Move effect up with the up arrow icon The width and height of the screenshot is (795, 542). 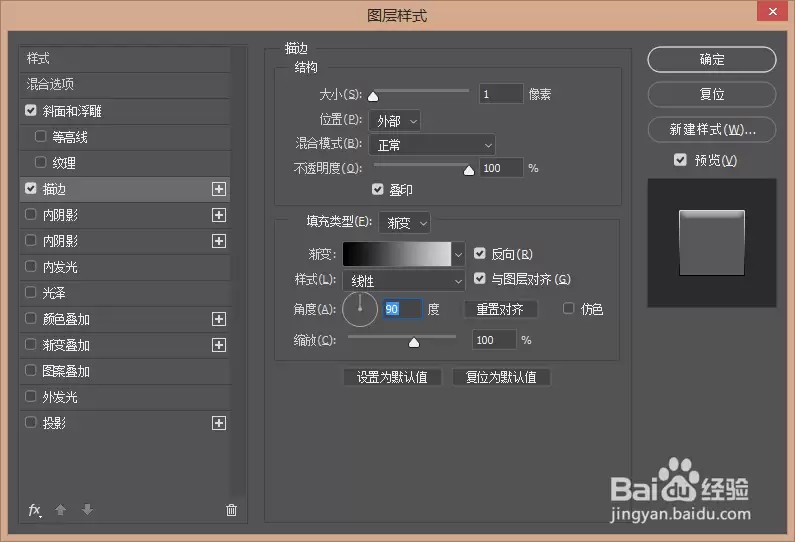pos(60,510)
